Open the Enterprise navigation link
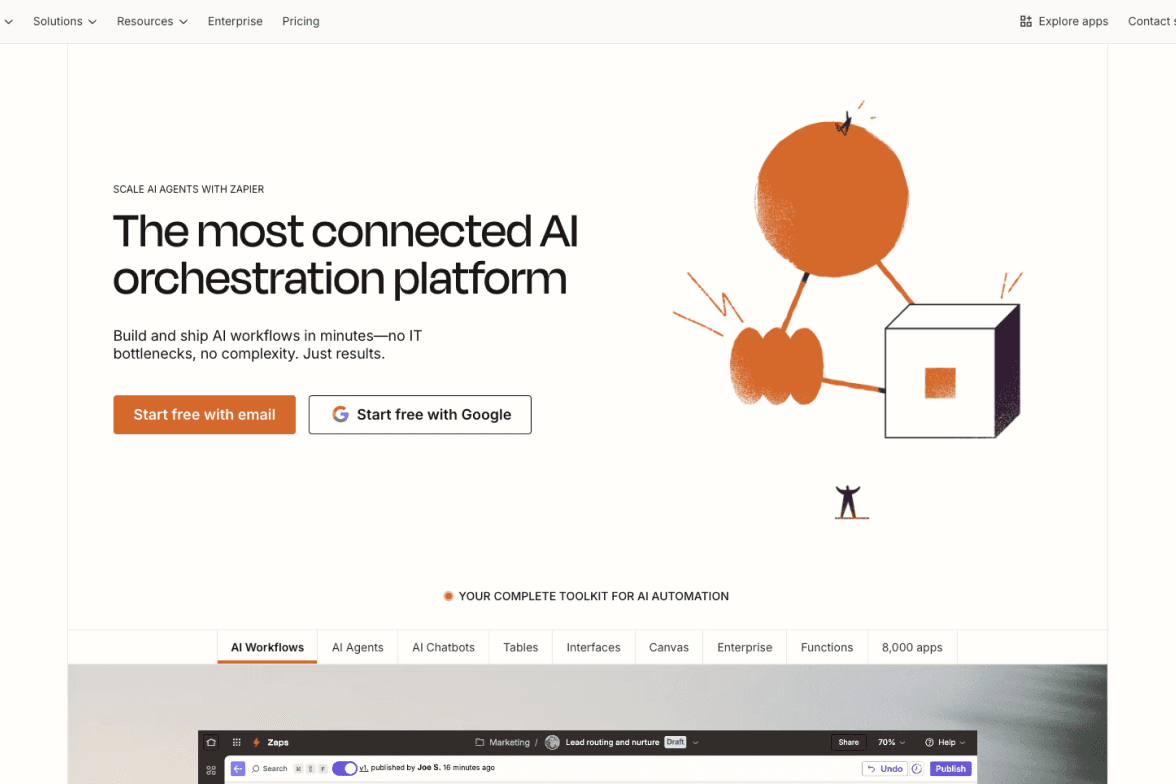1176x784 pixels. 235,21
